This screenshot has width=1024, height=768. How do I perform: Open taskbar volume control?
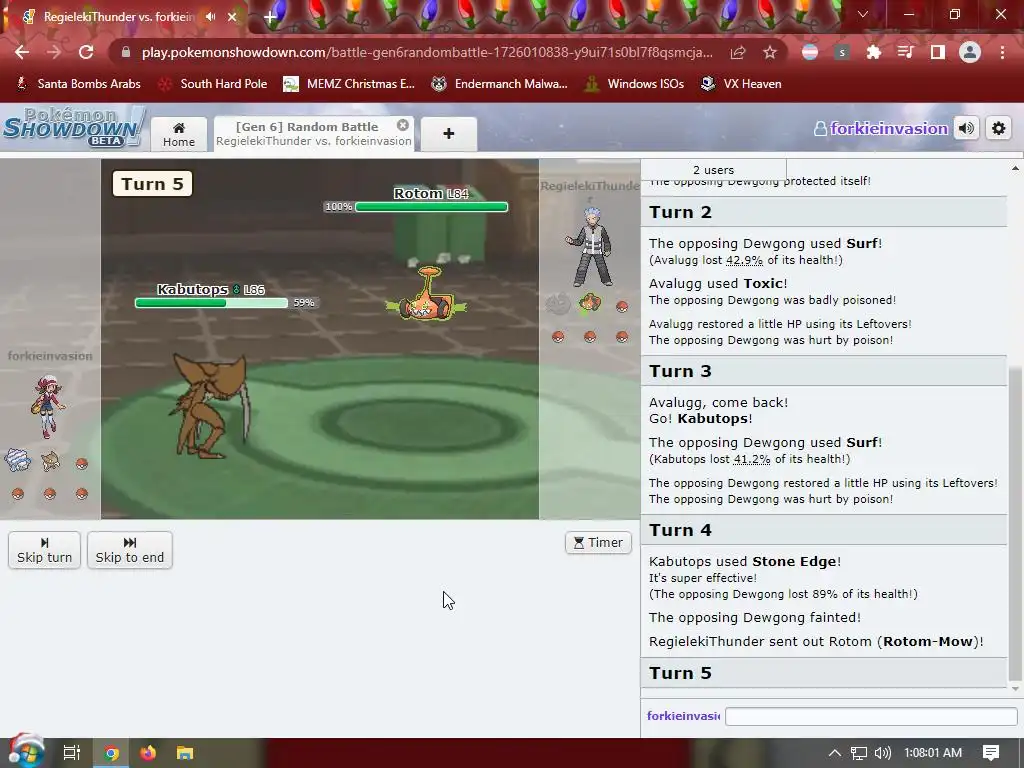(x=883, y=753)
